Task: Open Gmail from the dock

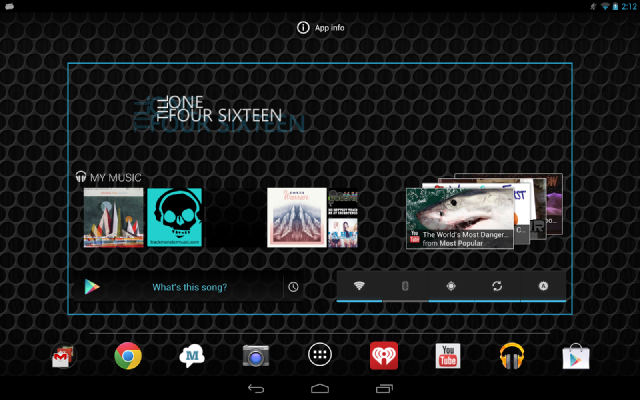Action: pos(63,356)
